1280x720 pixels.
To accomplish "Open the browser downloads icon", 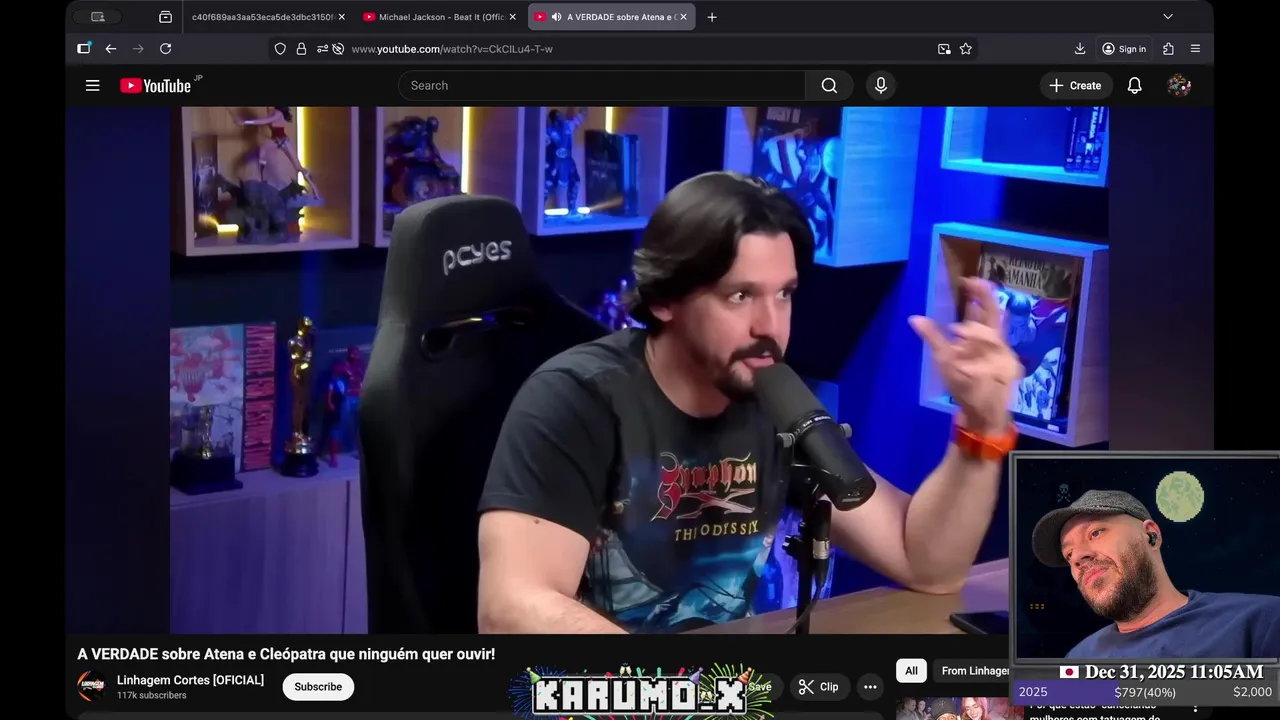I will pyautogui.click(x=1080, y=49).
